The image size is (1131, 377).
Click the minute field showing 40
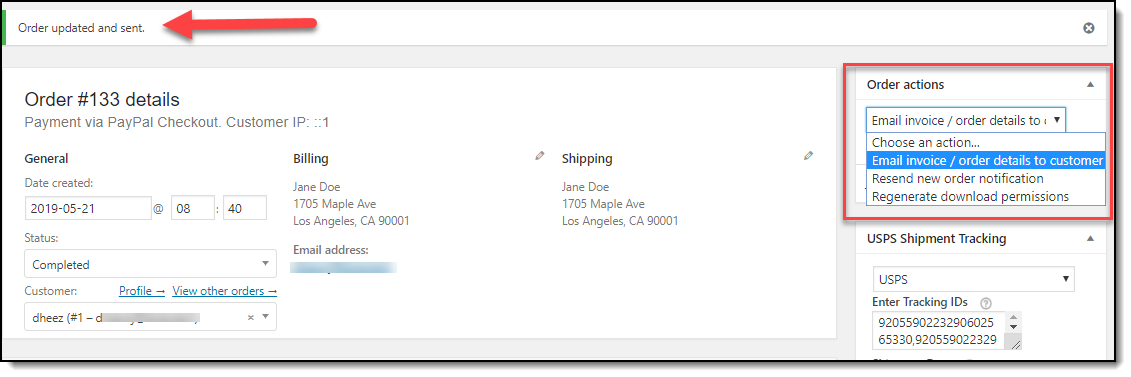coord(245,208)
